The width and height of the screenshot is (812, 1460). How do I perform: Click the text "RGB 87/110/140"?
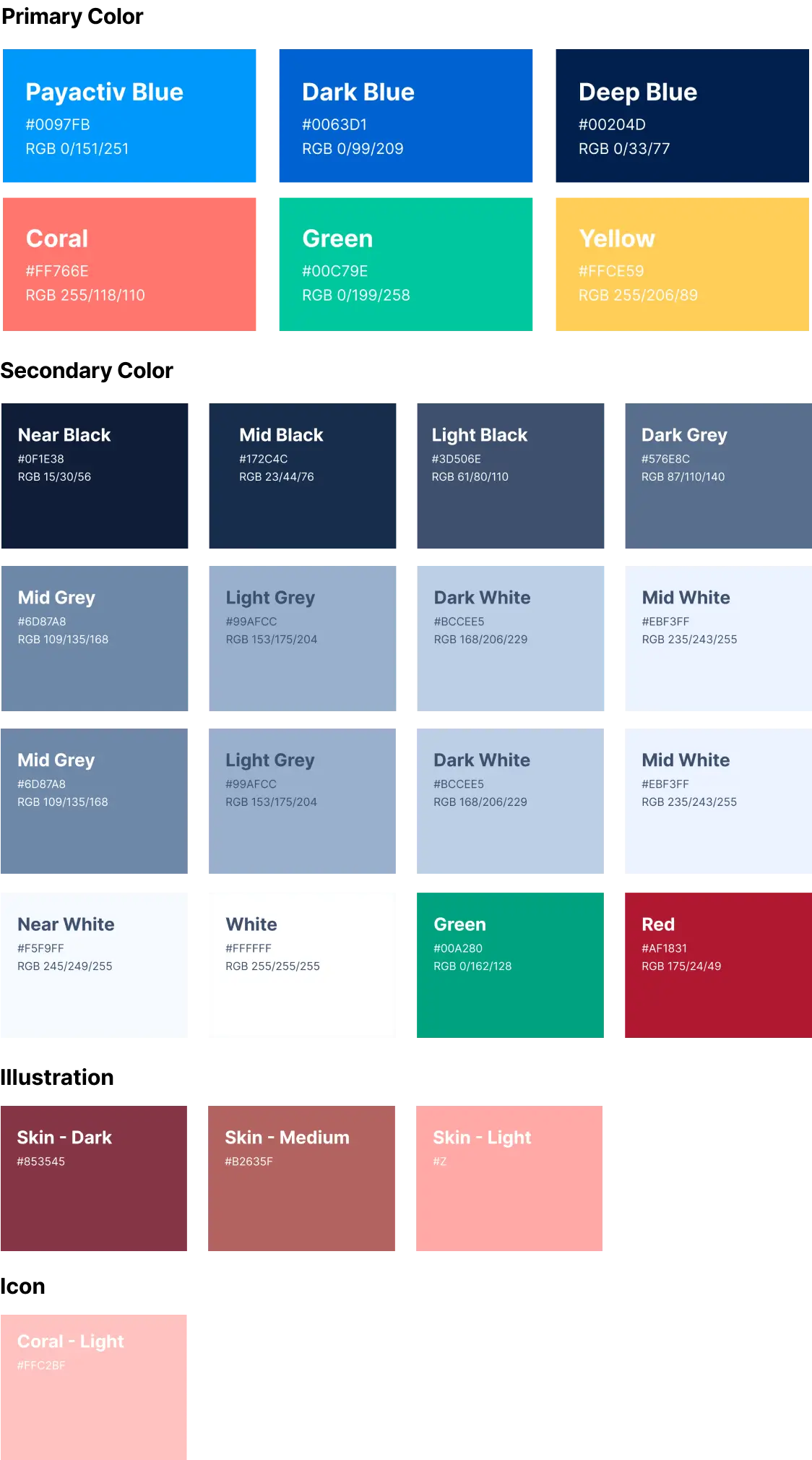click(x=683, y=477)
